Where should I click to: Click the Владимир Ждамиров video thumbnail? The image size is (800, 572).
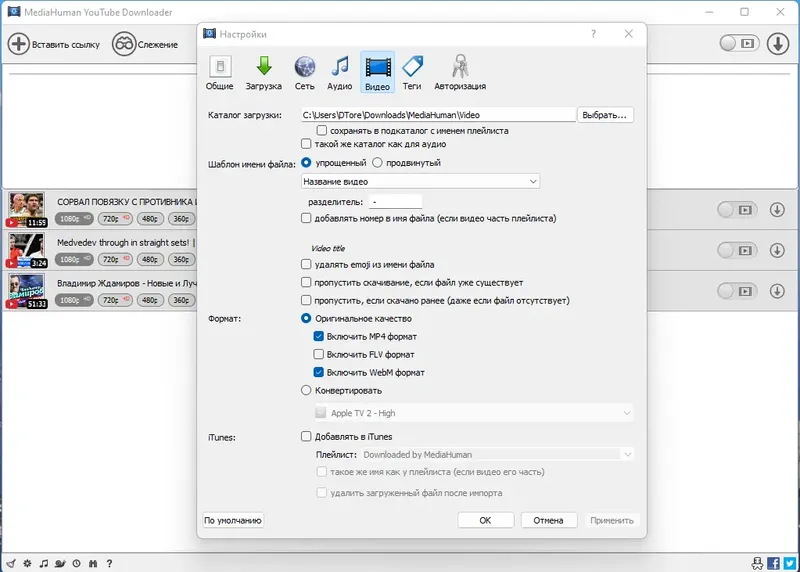tap(26, 291)
